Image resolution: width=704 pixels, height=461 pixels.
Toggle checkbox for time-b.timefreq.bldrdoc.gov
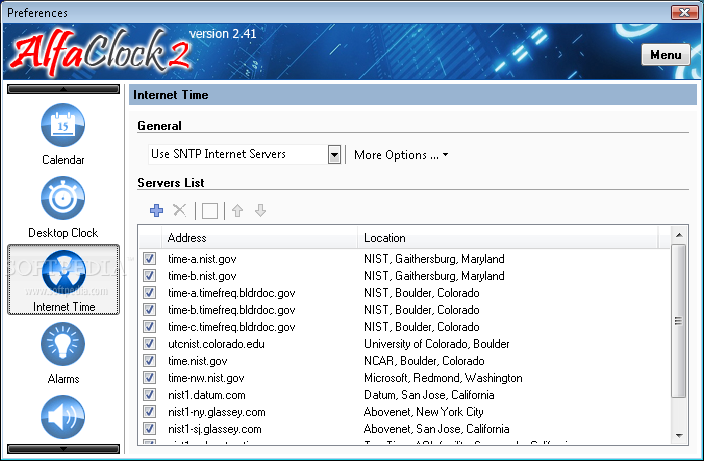150,310
